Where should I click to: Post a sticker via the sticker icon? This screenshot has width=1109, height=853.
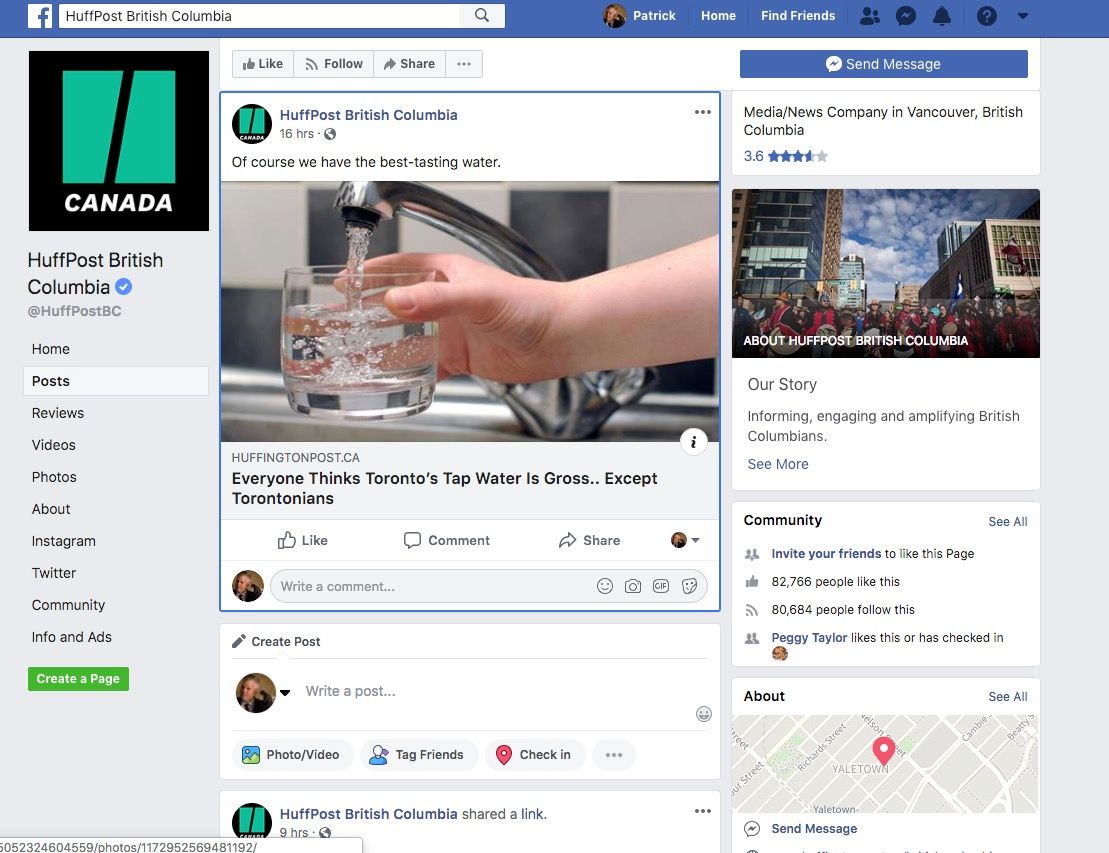(690, 586)
